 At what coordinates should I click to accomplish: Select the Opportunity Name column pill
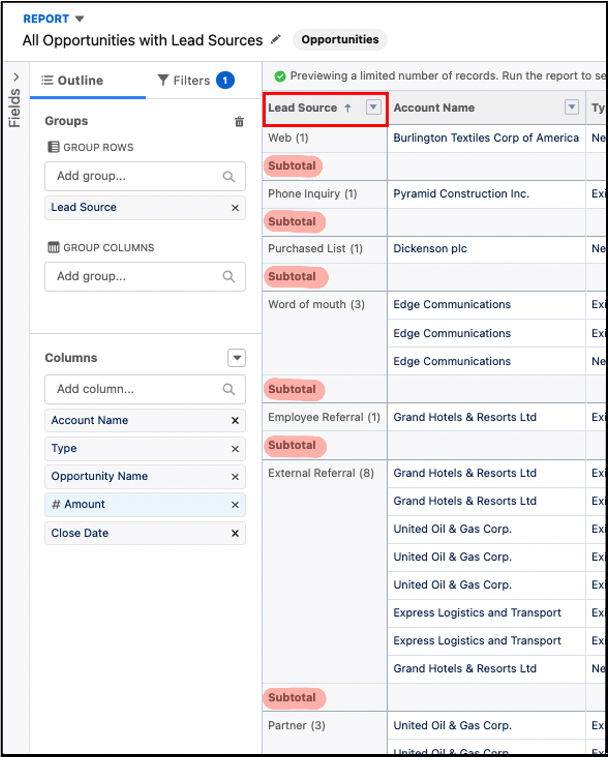coord(145,477)
